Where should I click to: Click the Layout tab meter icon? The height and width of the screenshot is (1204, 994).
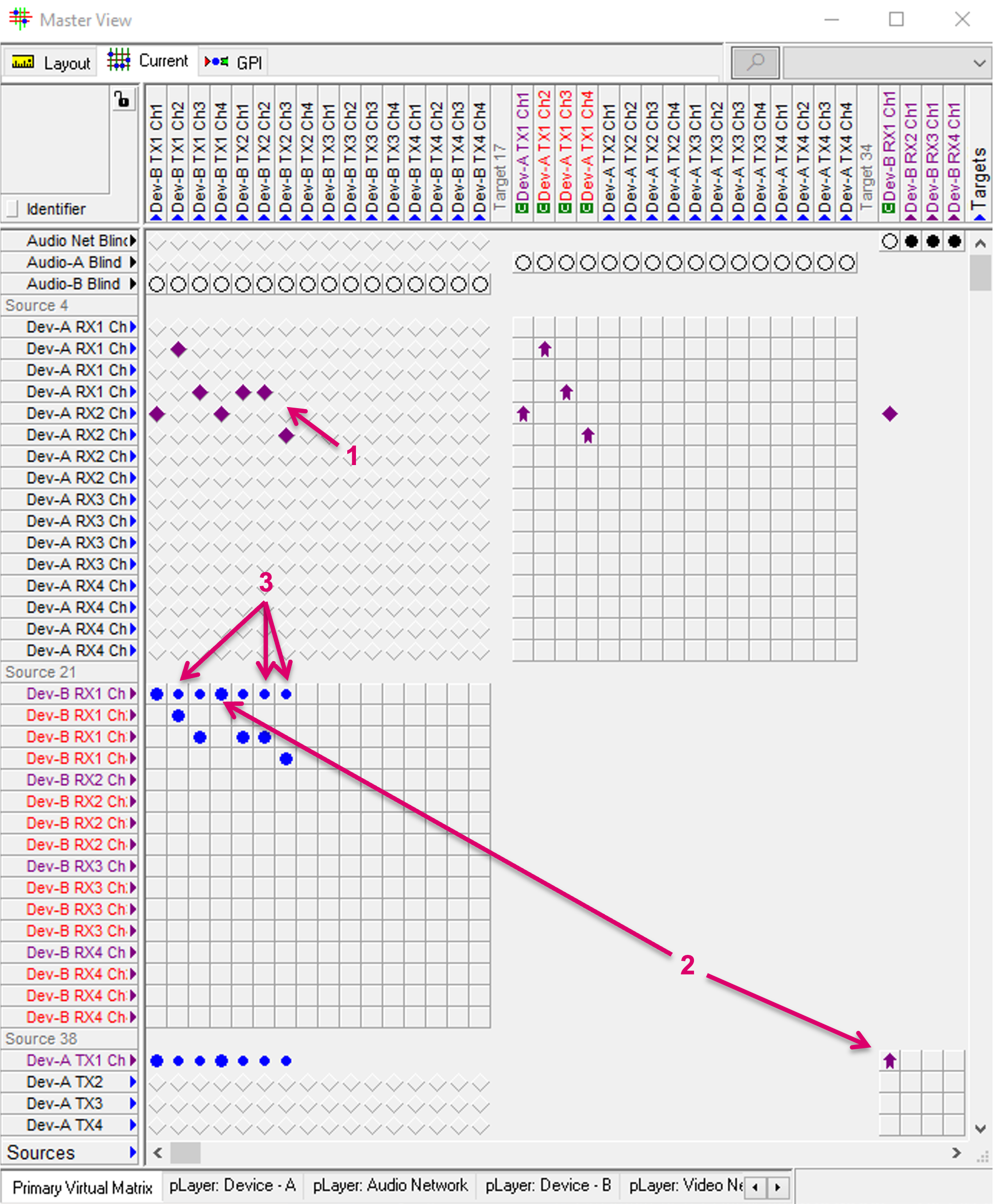click(23, 62)
